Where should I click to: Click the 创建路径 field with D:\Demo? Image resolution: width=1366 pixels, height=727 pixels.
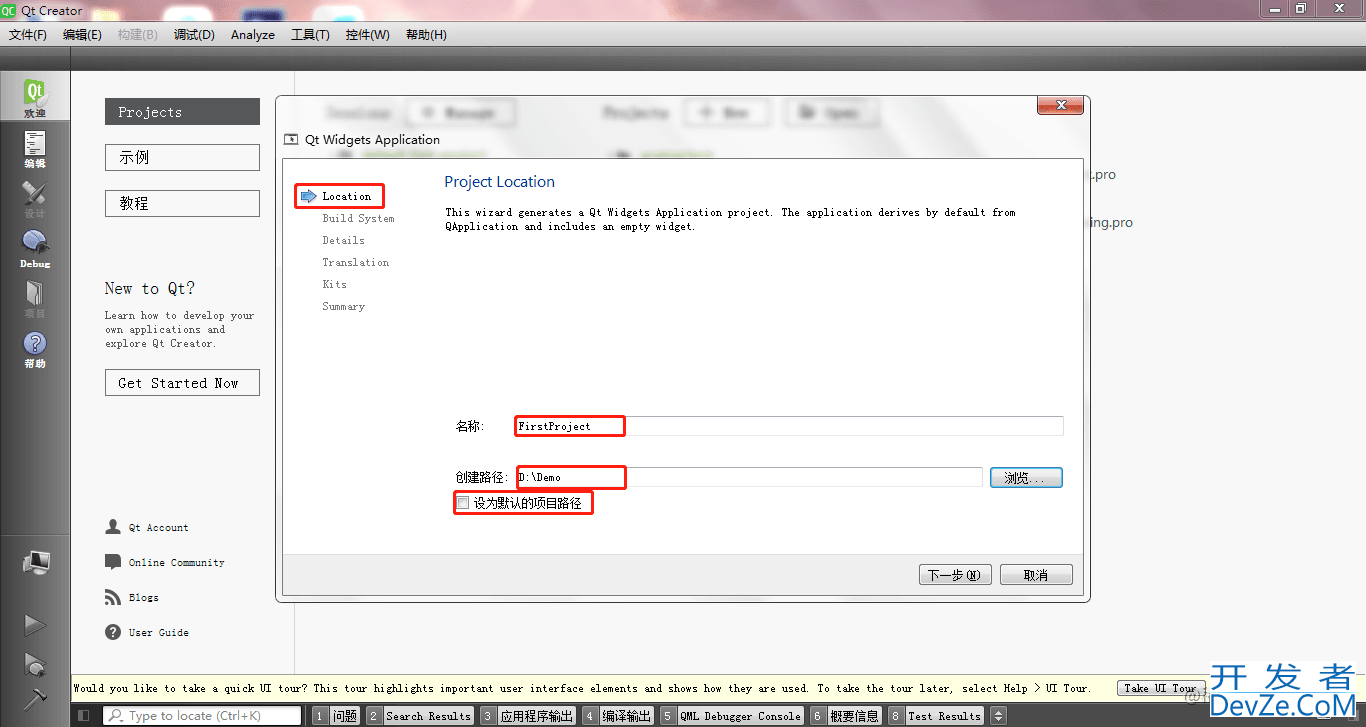(x=748, y=478)
